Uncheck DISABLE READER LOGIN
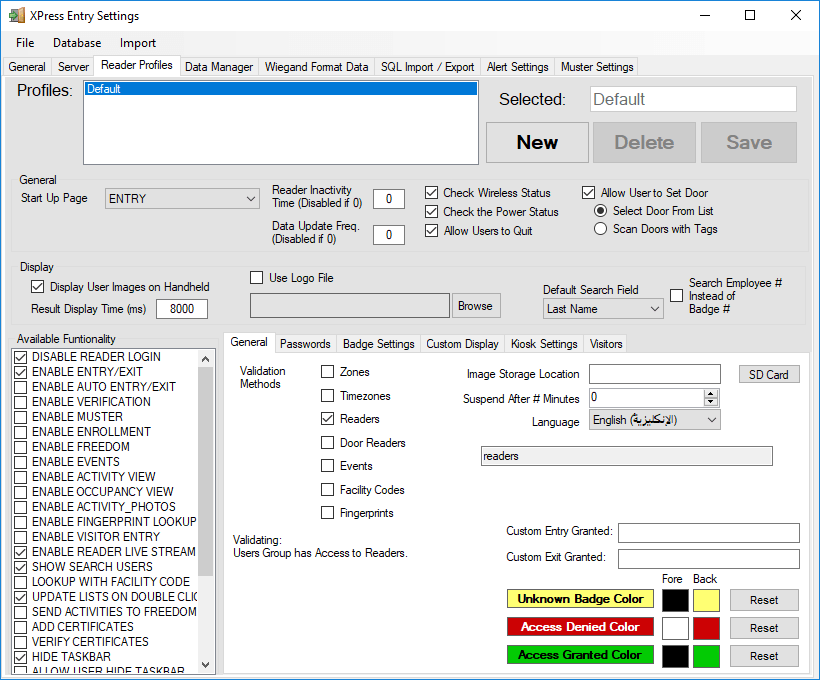This screenshot has width=820, height=680. pyautogui.click(x=20, y=357)
